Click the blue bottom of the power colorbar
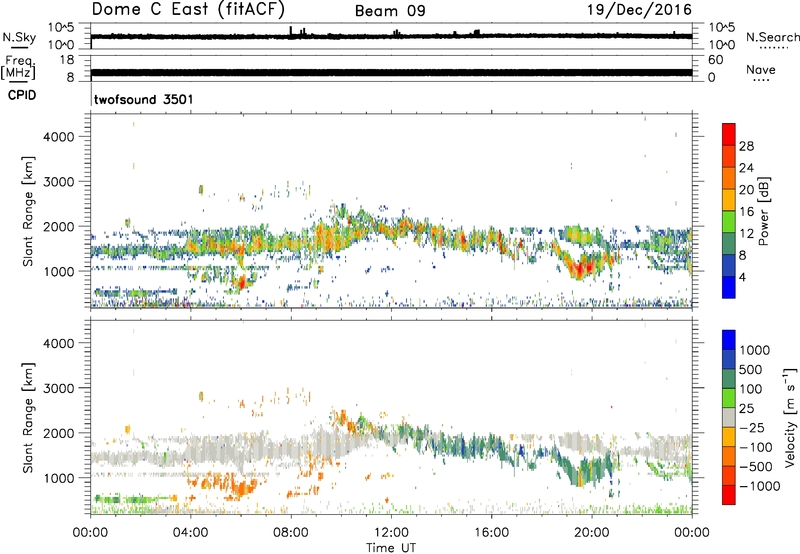The height and width of the screenshot is (554, 800). (729, 287)
